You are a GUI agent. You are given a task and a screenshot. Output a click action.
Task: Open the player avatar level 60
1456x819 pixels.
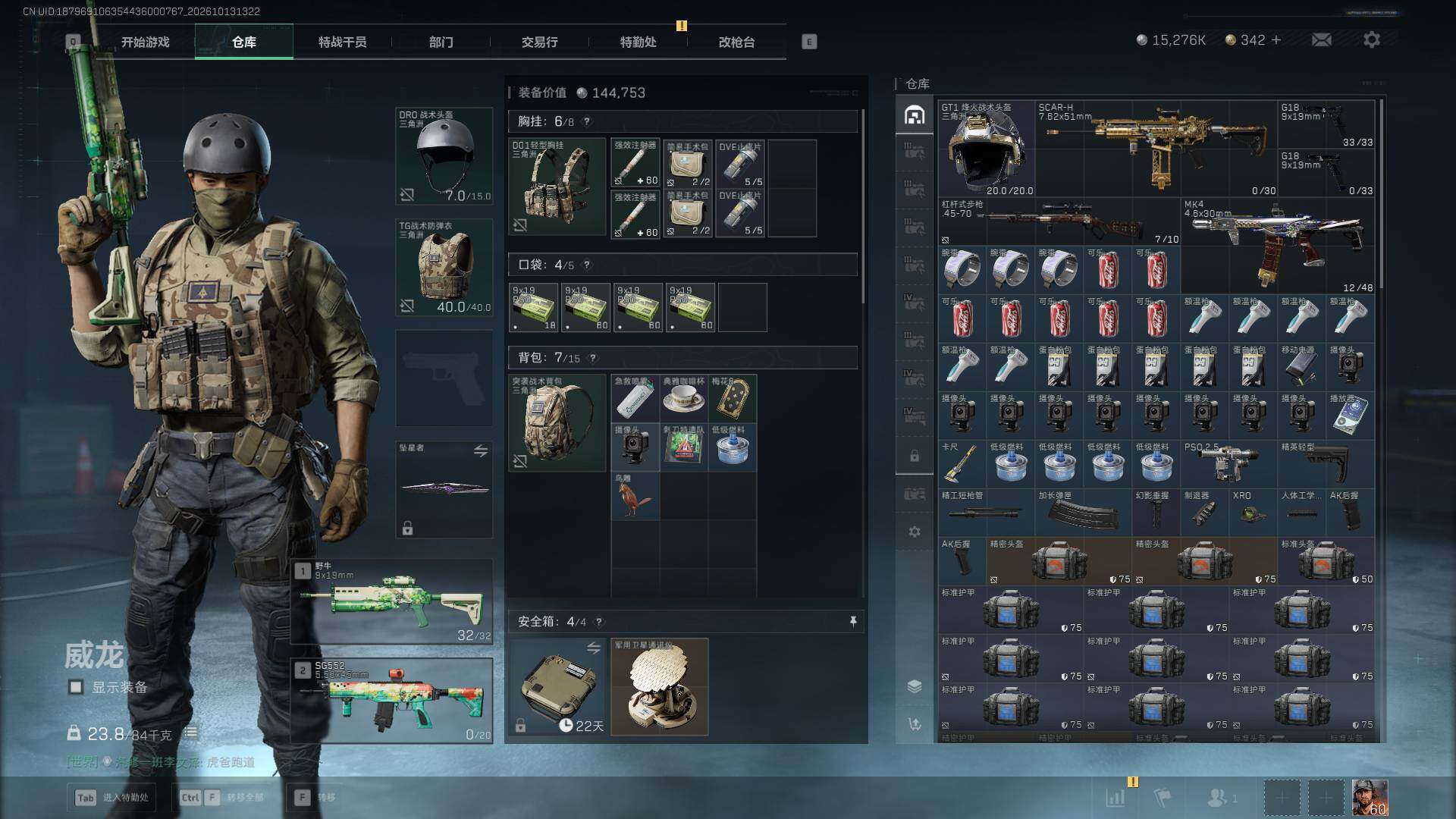[1370, 798]
